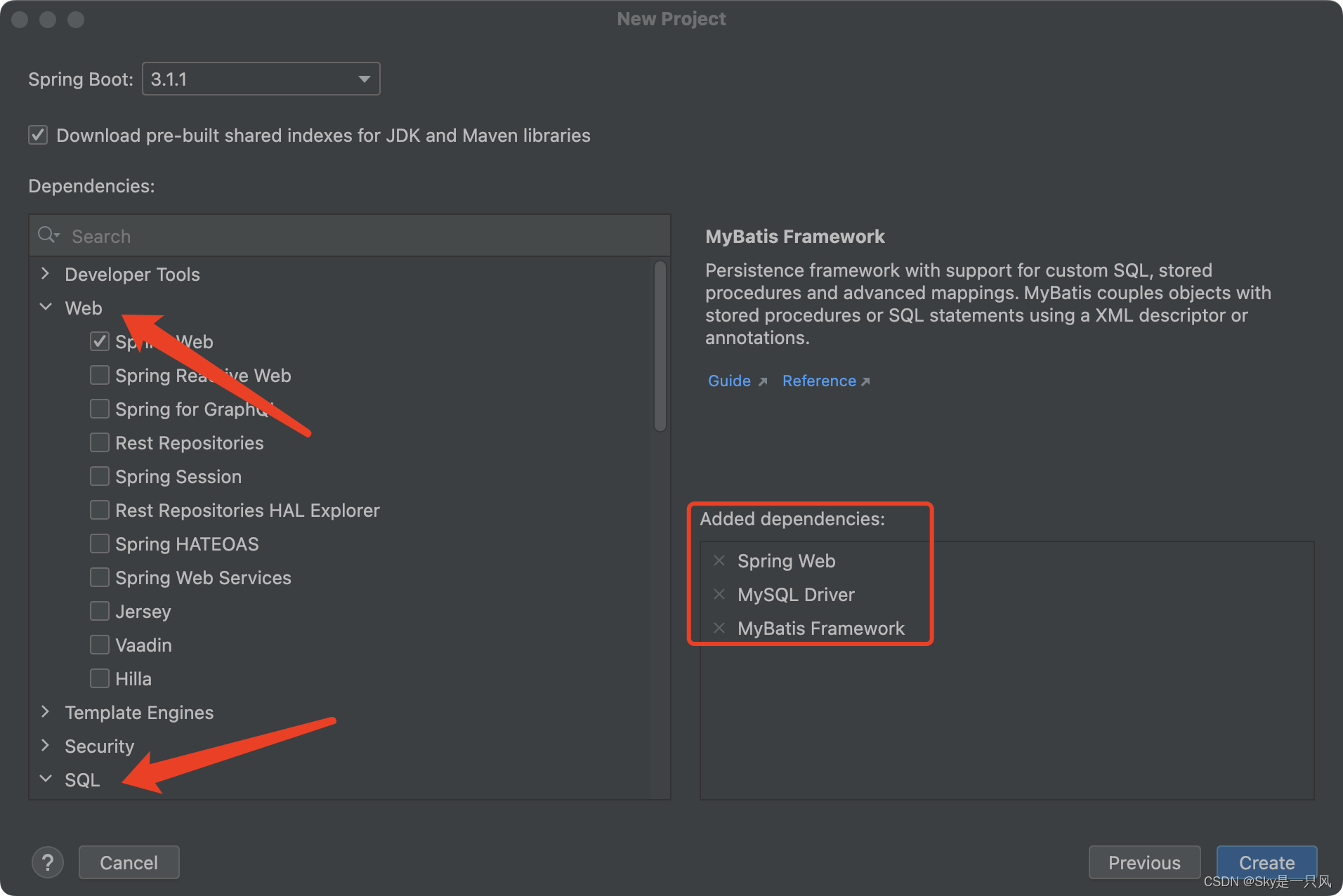Remove MyBatis Framework from added dependencies
The image size is (1343, 896).
pyautogui.click(x=719, y=628)
